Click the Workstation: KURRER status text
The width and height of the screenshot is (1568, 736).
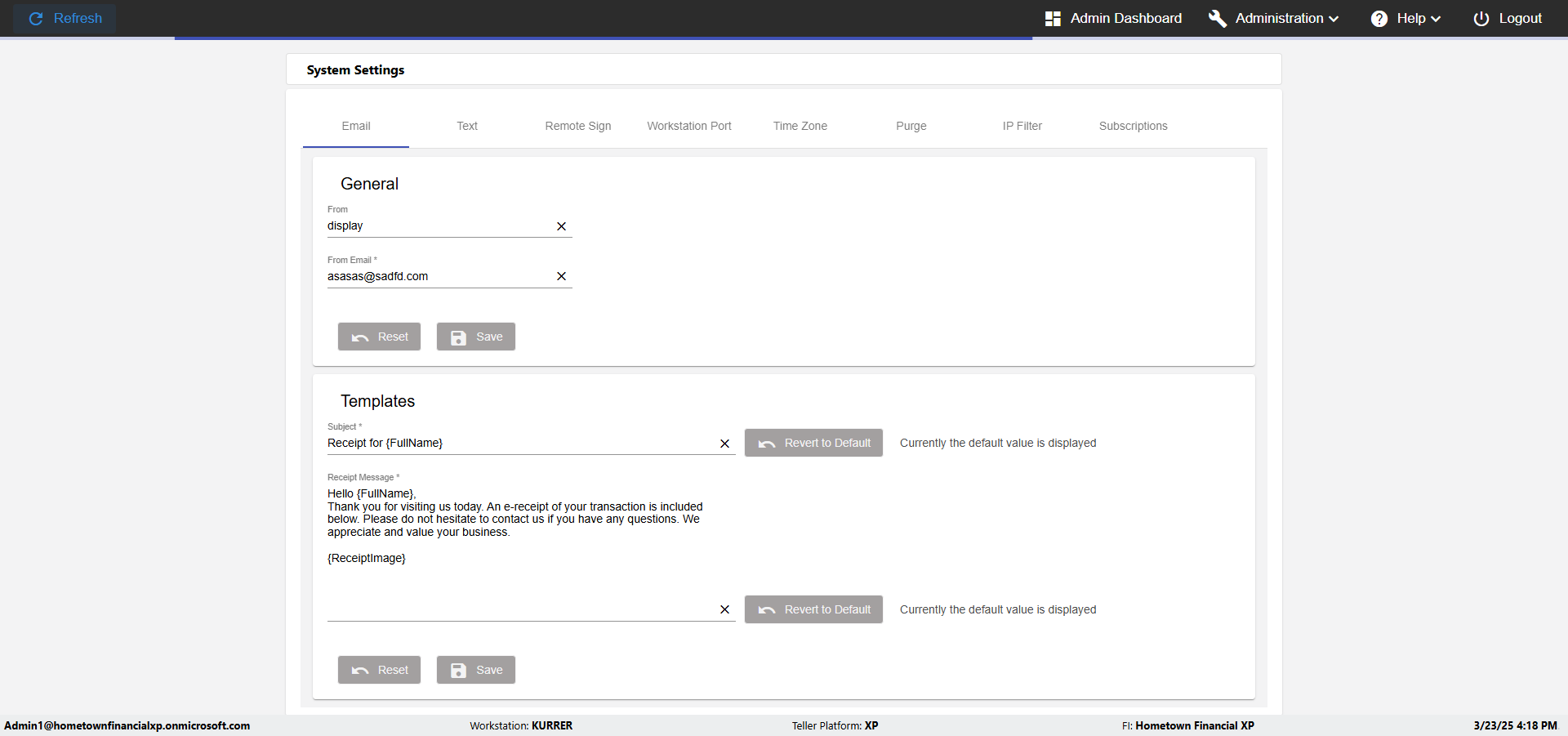521,725
